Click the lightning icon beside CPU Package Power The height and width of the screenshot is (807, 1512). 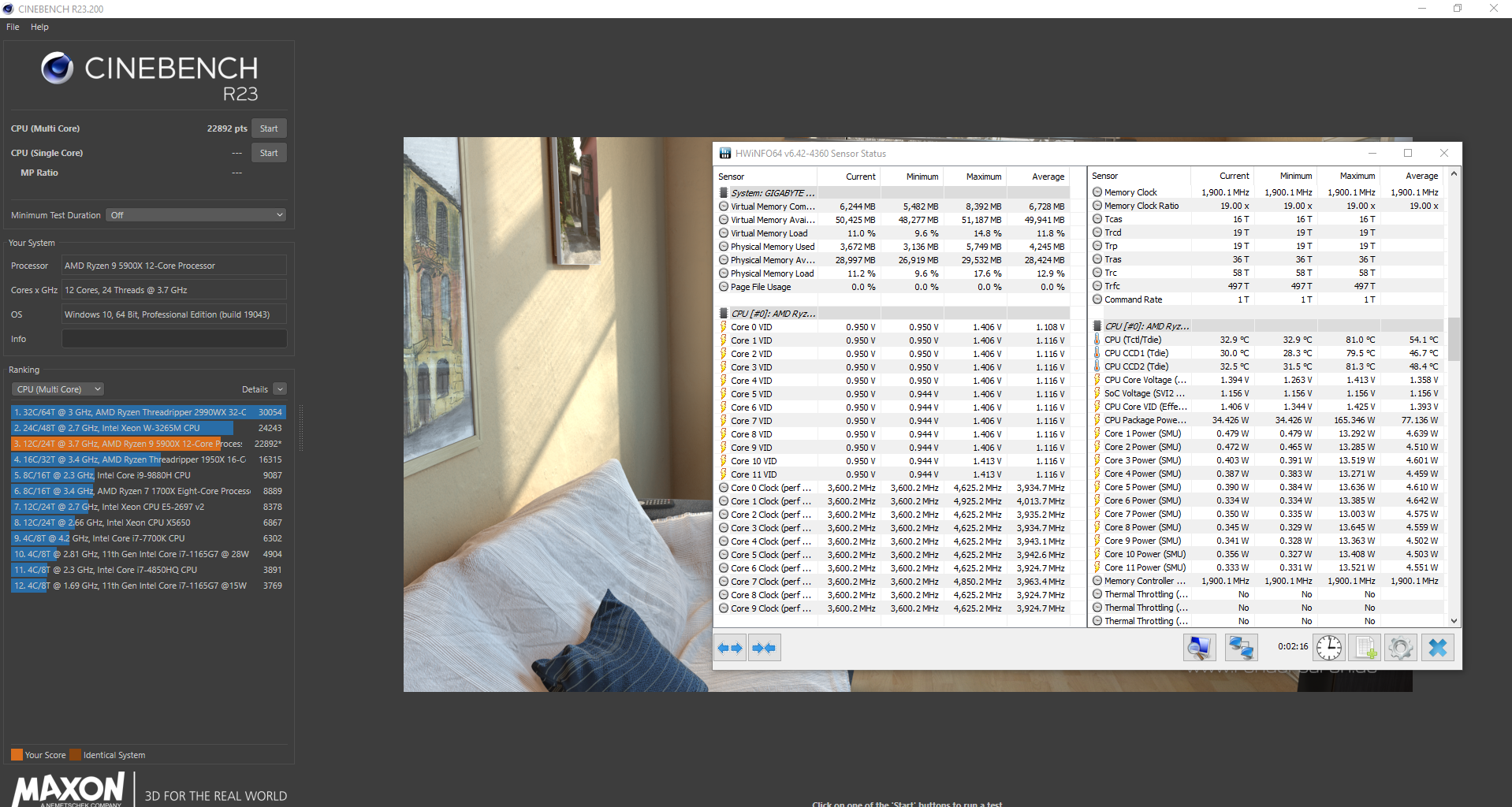[x=1097, y=420]
